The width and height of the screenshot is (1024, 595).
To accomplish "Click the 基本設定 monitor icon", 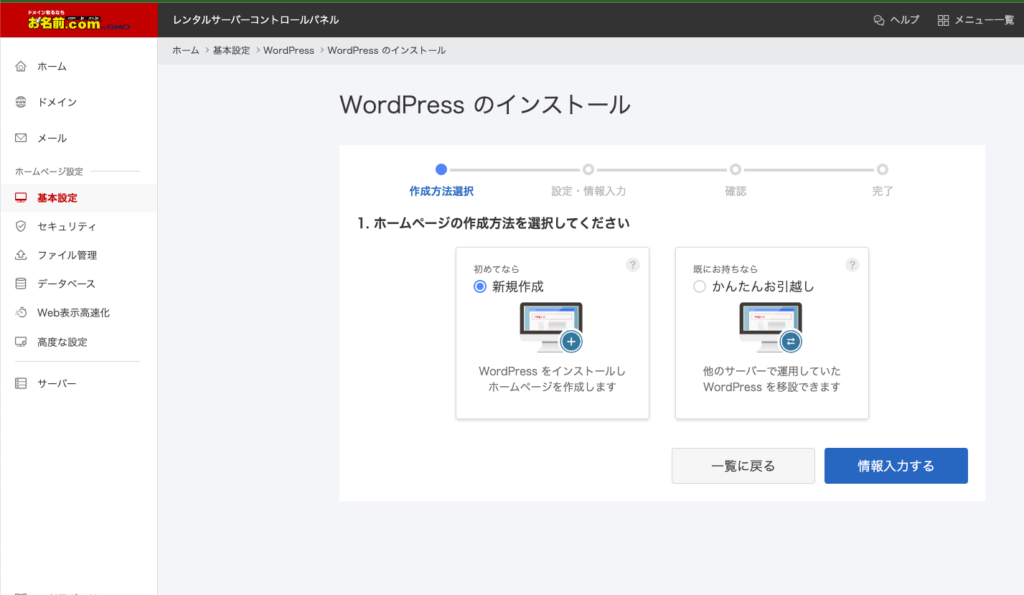I will [x=21, y=197].
